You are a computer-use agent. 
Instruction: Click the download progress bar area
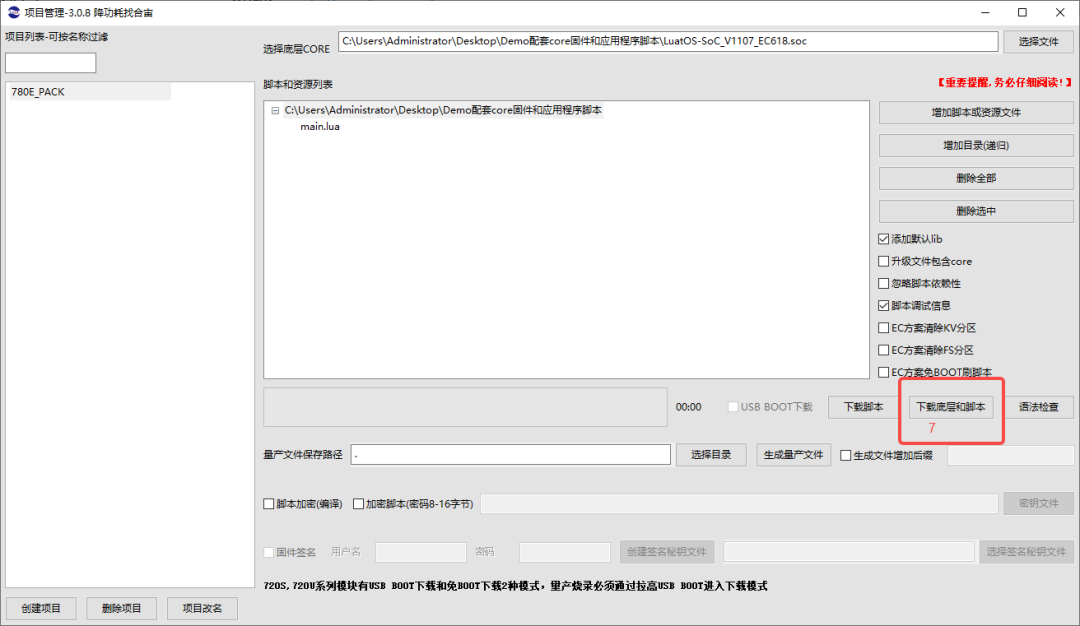(x=466, y=407)
